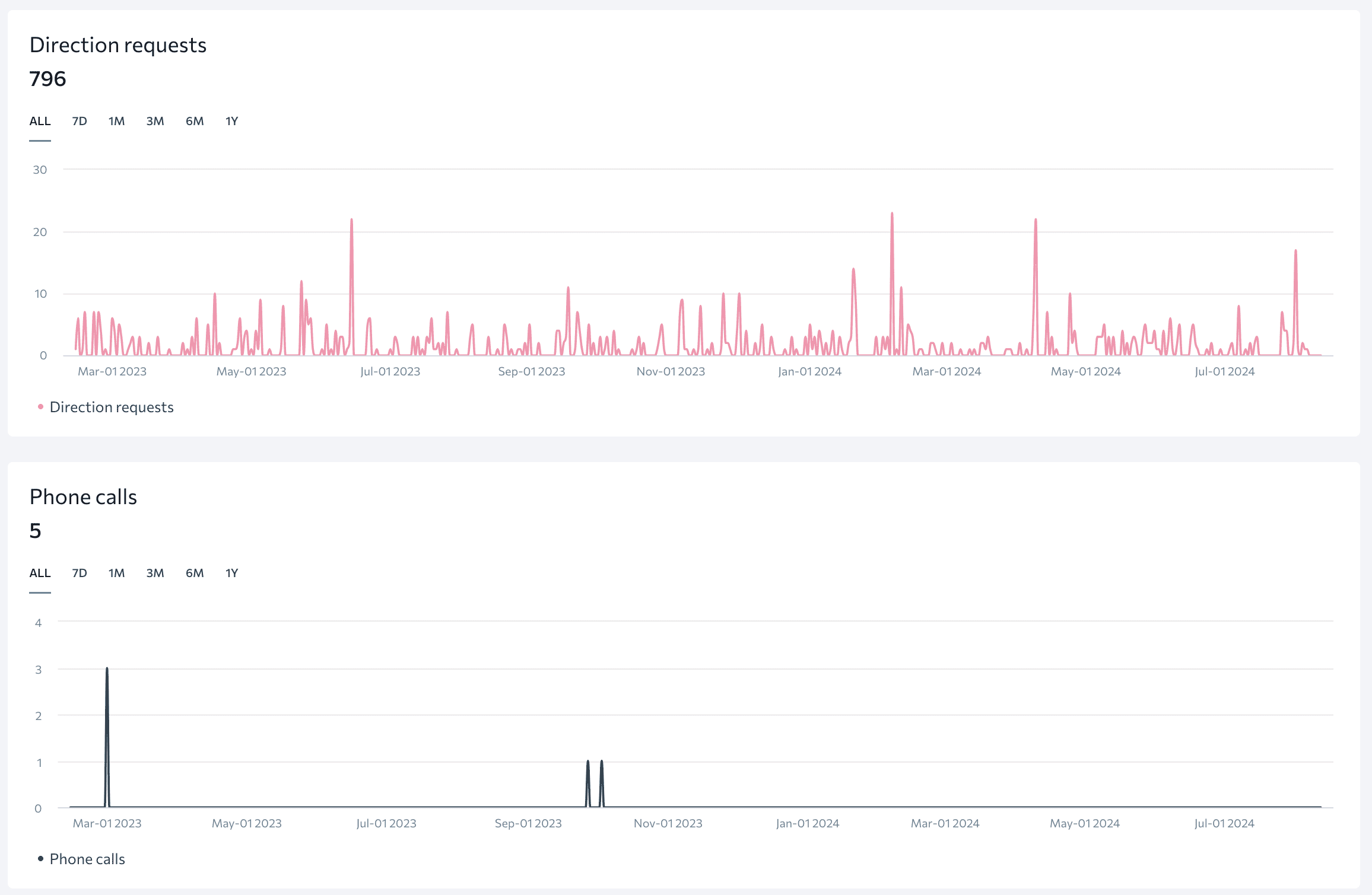1372x895 pixels.
Task: Select 6M range in Direction requests chart
Action: click(x=195, y=121)
